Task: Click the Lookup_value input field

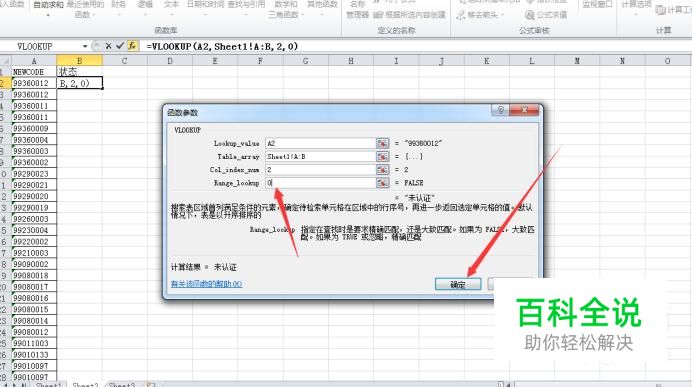Action: [x=320, y=143]
